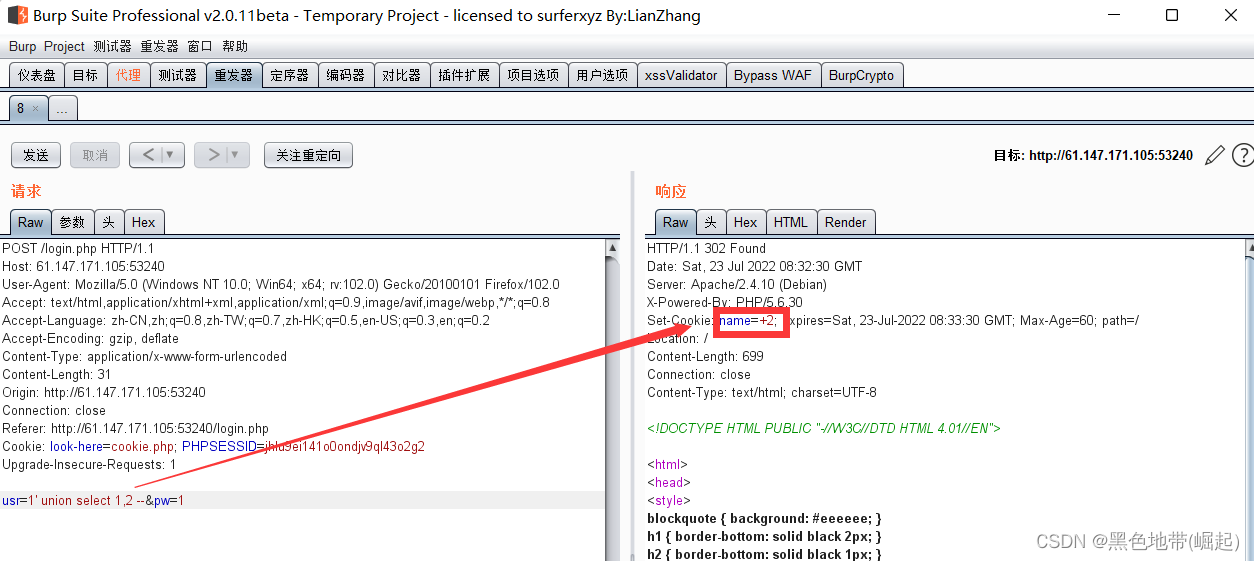
Task: Click 'HTTP/1.1 302 Found' status line
Action: point(706,248)
